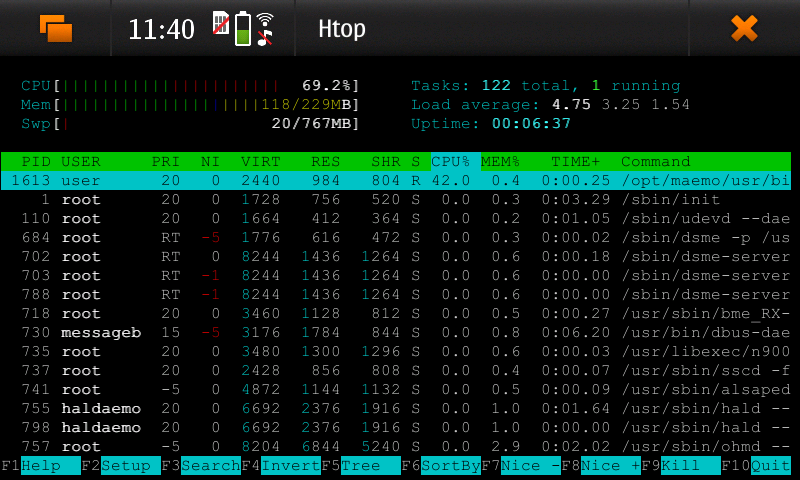Select hald process row with PID 798

(x=396, y=427)
